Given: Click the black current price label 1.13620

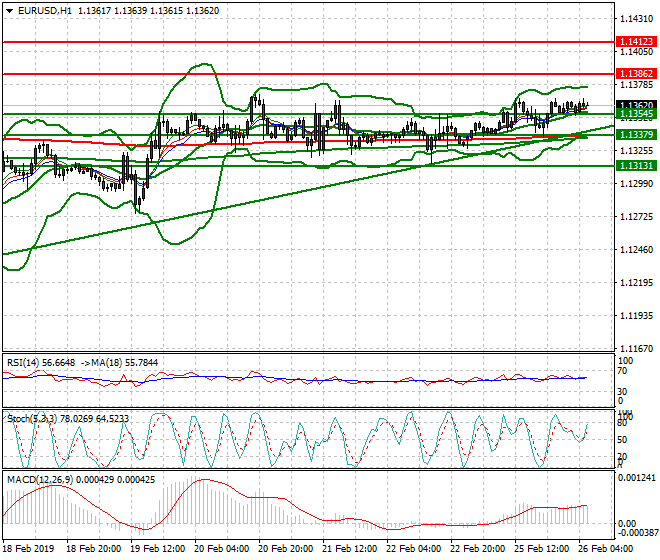Looking at the screenshot, I should [636, 104].
